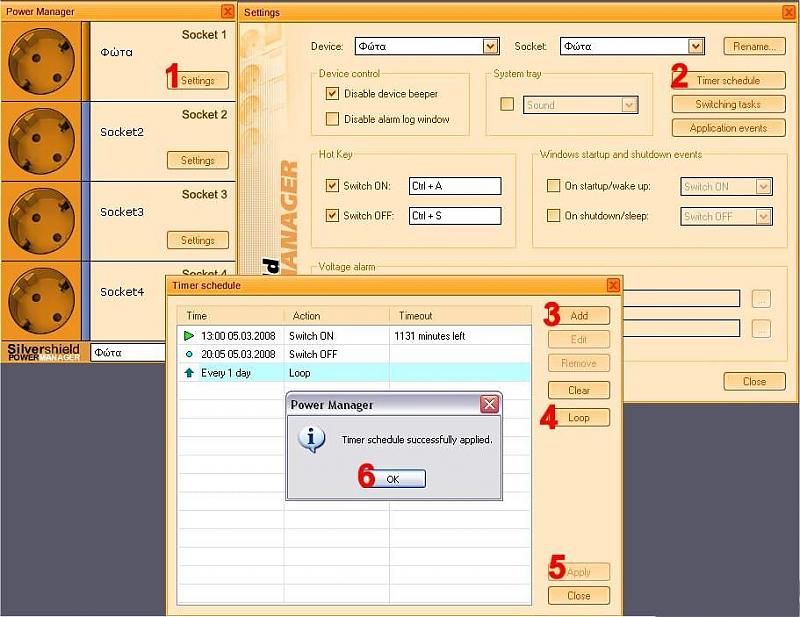Click the Loop row up-arrow icon
Viewport: 800px width, 617px height.
point(188,373)
